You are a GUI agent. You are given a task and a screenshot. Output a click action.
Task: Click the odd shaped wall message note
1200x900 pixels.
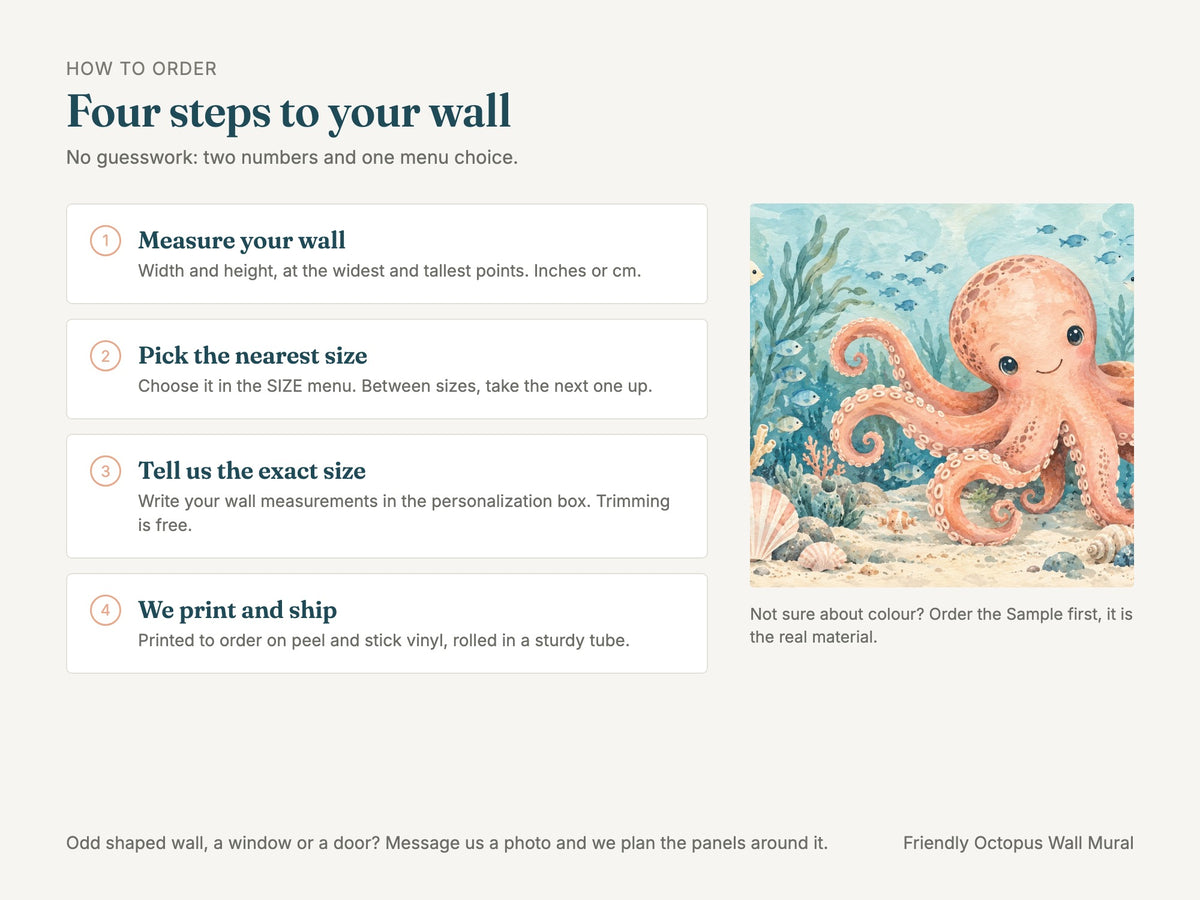pyautogui.click(x=447, y=843)
